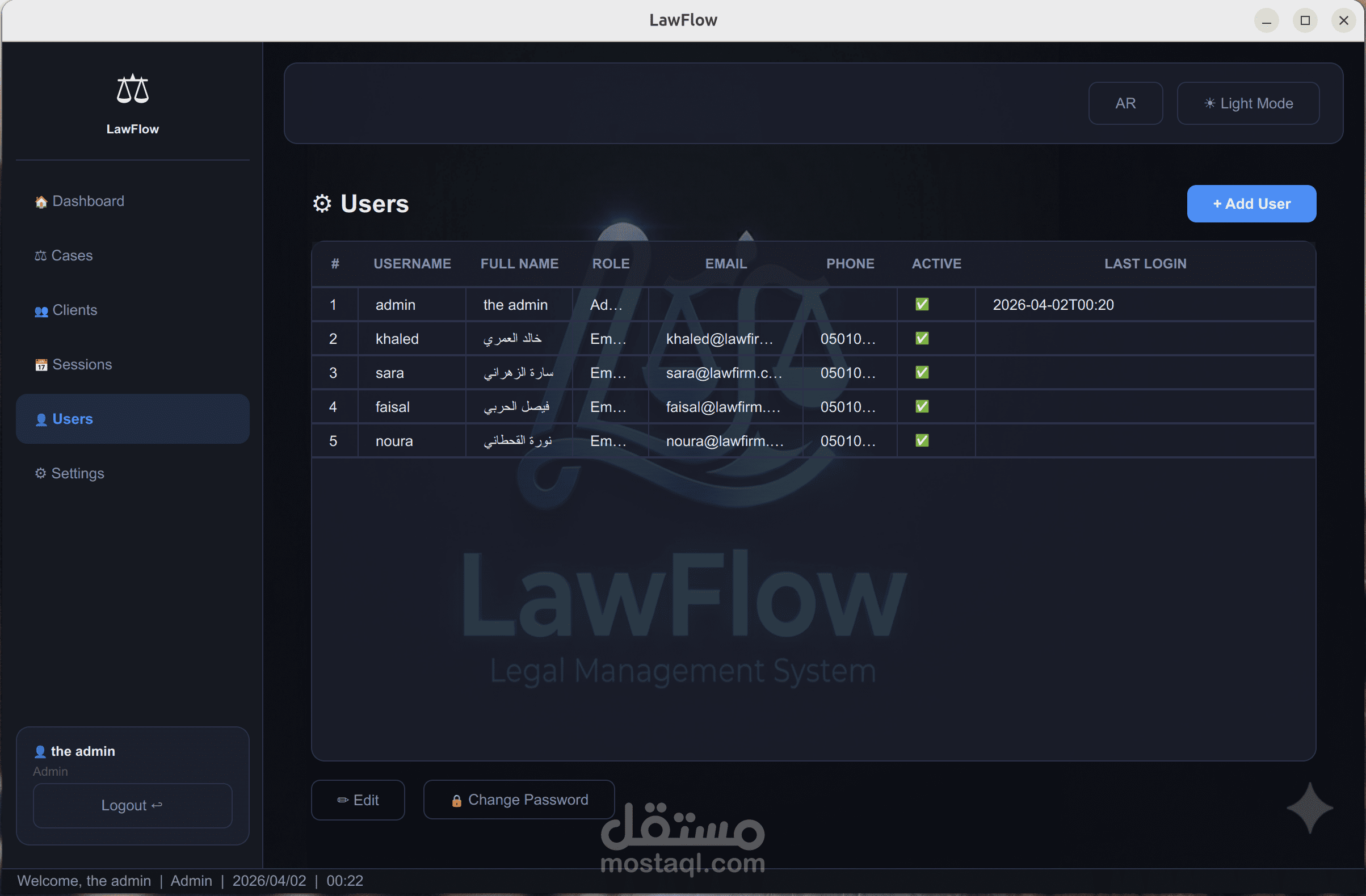Log out using the Logout button
The image size is (1366, 896).
(x=132, y=805)
